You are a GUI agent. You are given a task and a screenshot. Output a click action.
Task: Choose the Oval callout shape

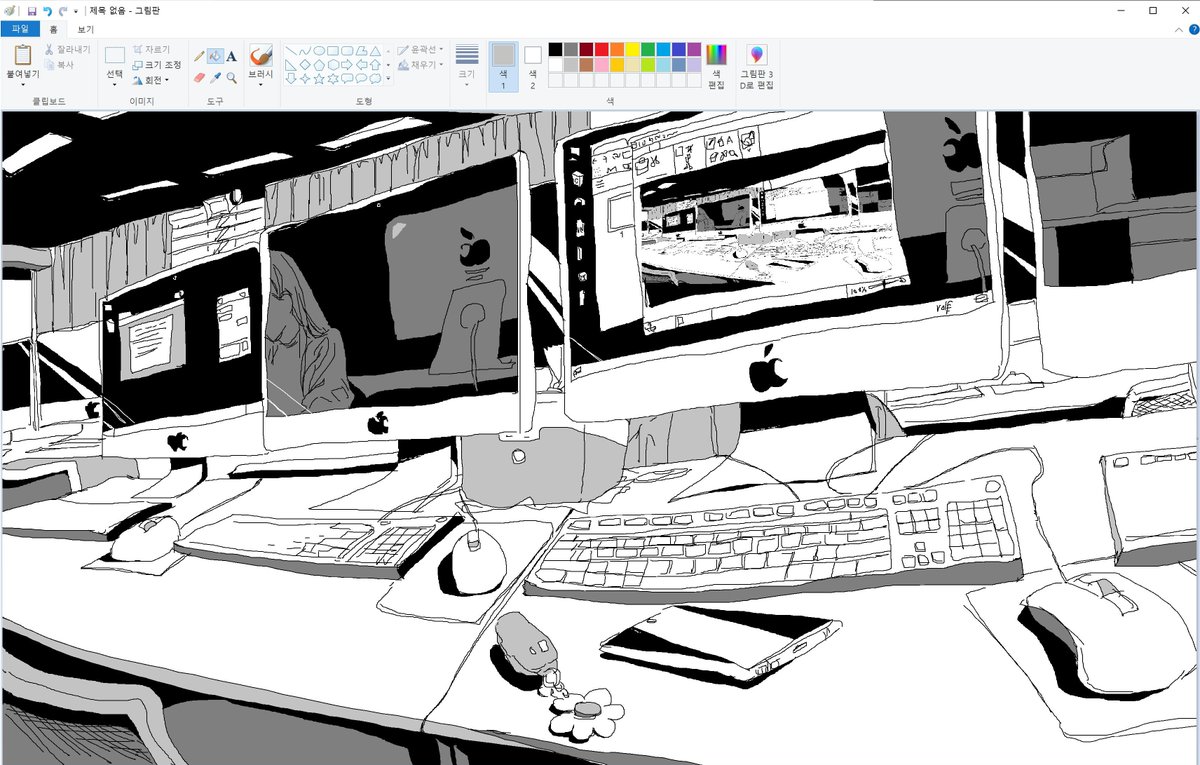point(361,78)
